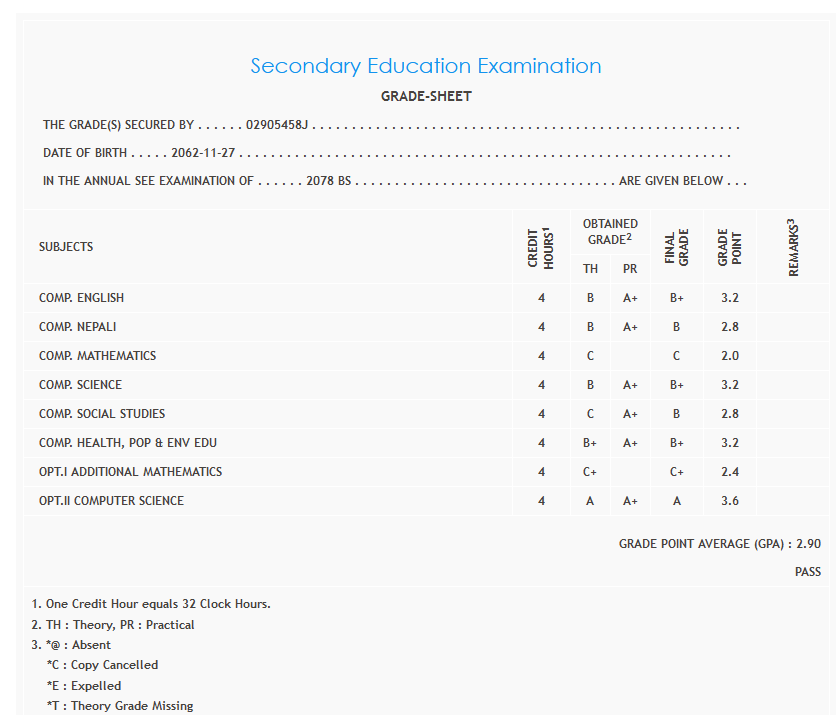Image resolution: width=836 pixels, height=715 pixels.
Task: Click the COMP. MATHEMATICS grade point 2.0
Action: coord(730,356)
